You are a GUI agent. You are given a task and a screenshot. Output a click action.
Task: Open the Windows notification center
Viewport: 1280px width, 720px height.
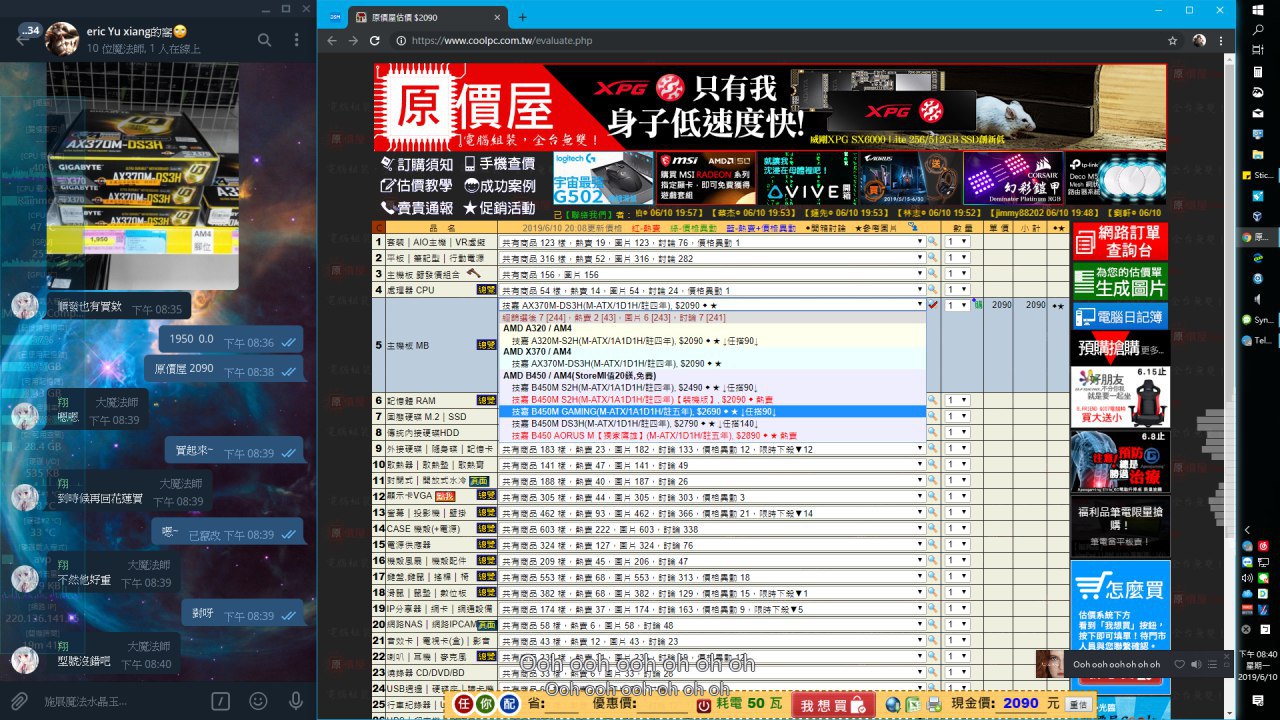1259,703
